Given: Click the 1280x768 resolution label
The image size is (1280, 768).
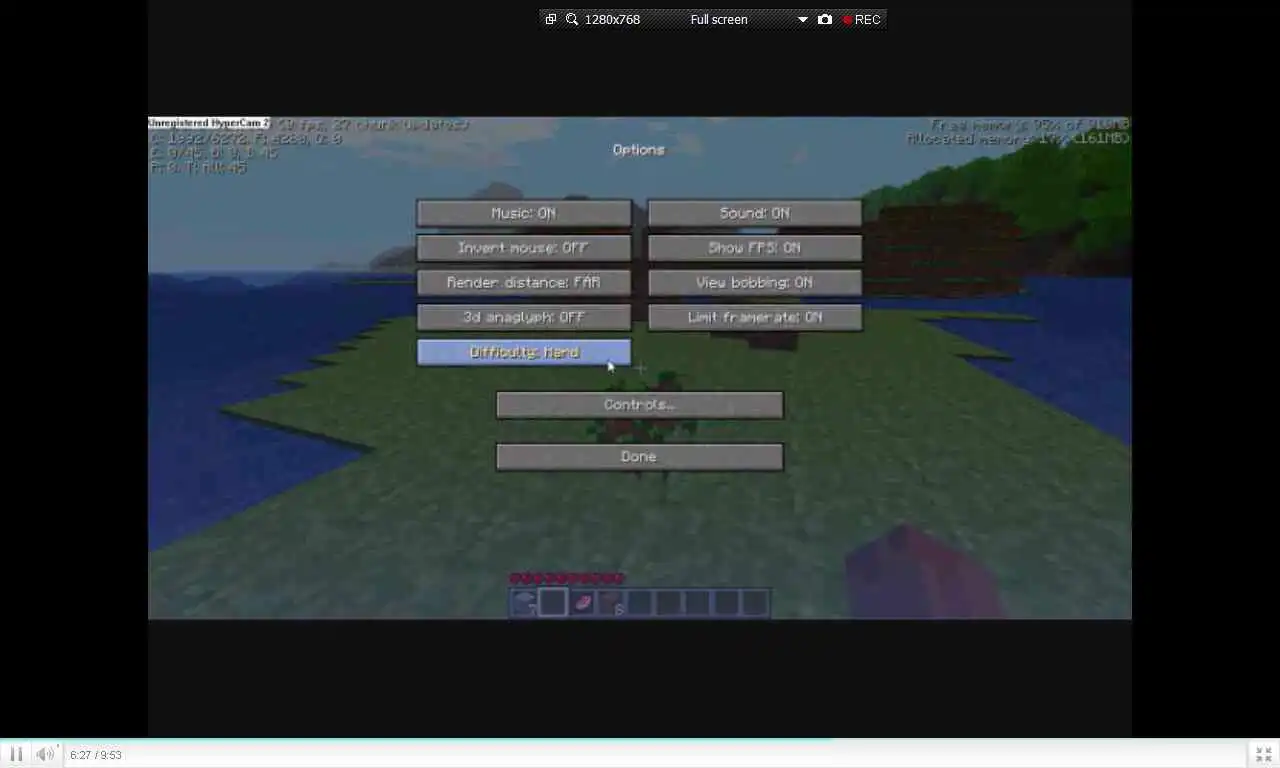Looking at the screenshot, I should pos(612,19).
